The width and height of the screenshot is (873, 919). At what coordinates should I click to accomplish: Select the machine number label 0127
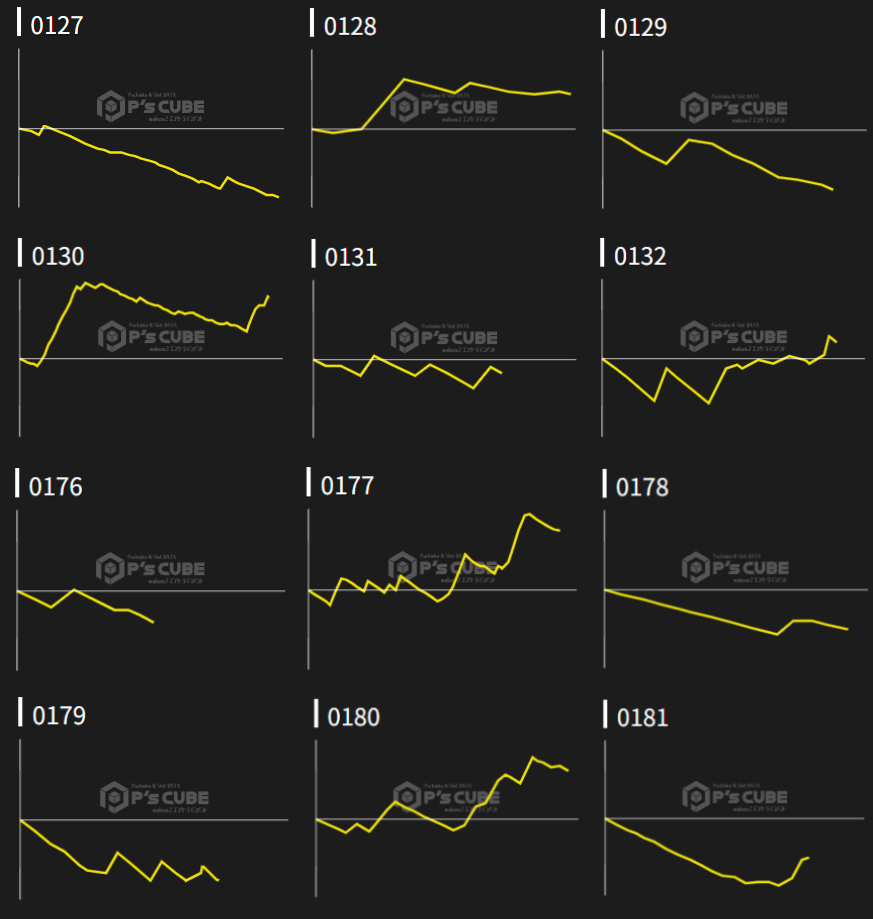(x=57, y=26)
